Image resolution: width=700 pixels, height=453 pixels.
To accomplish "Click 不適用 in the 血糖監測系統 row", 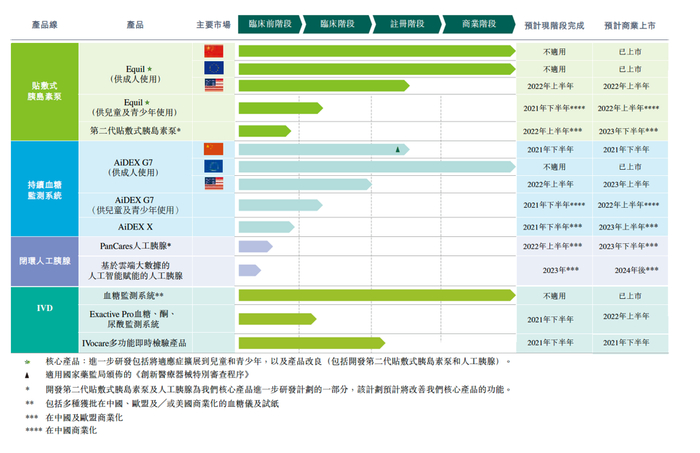I will (554, 296).
